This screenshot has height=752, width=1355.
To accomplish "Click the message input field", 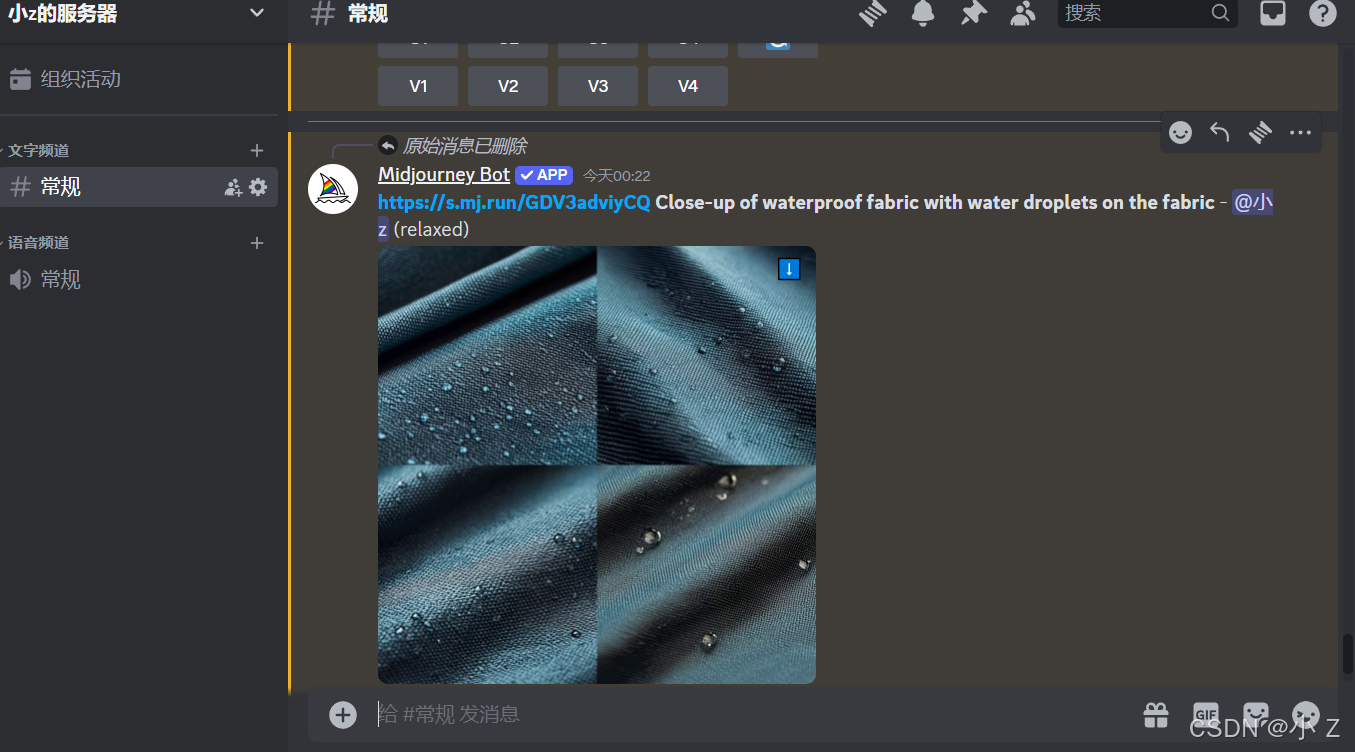I will pos(750,714).
